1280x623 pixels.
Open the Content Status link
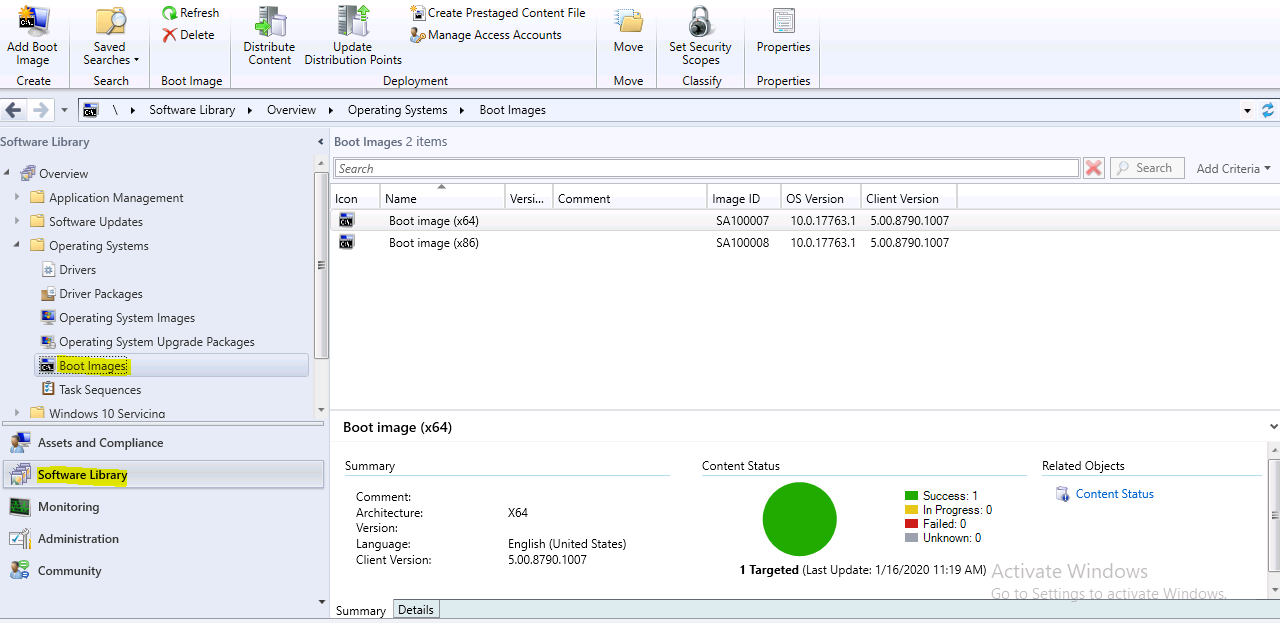1114,494
